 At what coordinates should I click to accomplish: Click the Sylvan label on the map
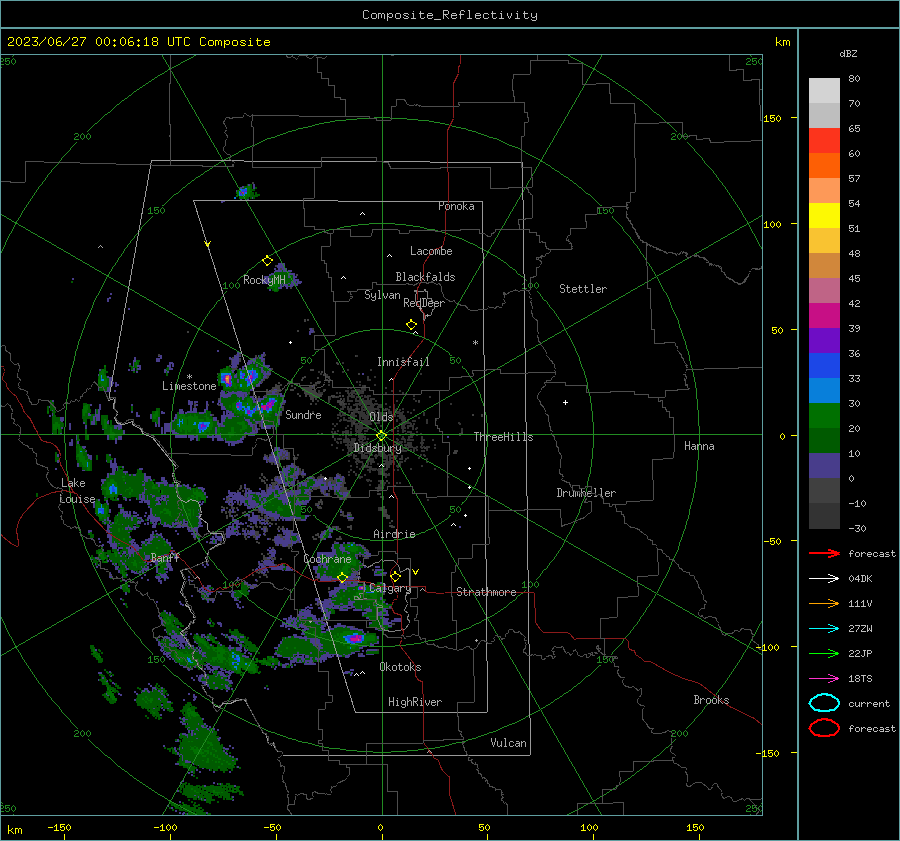click(382, 295)
